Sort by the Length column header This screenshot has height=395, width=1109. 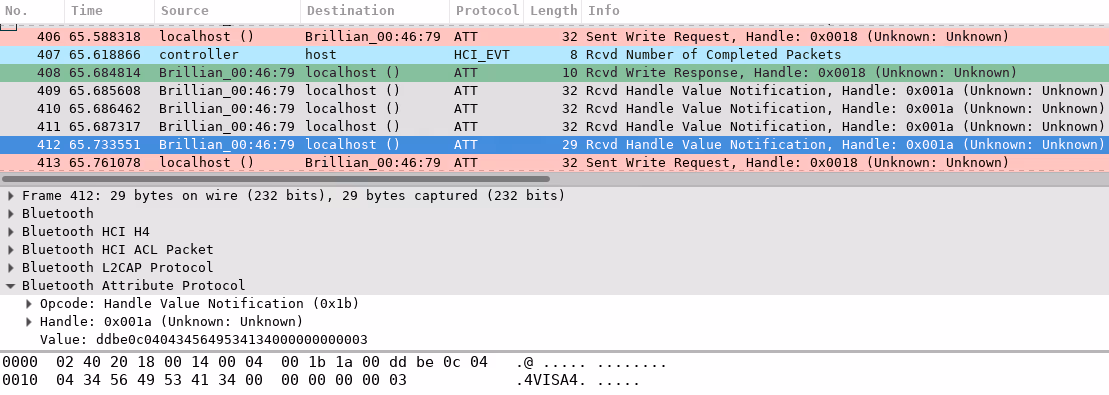pyautogui.click(x=552, y=11)
